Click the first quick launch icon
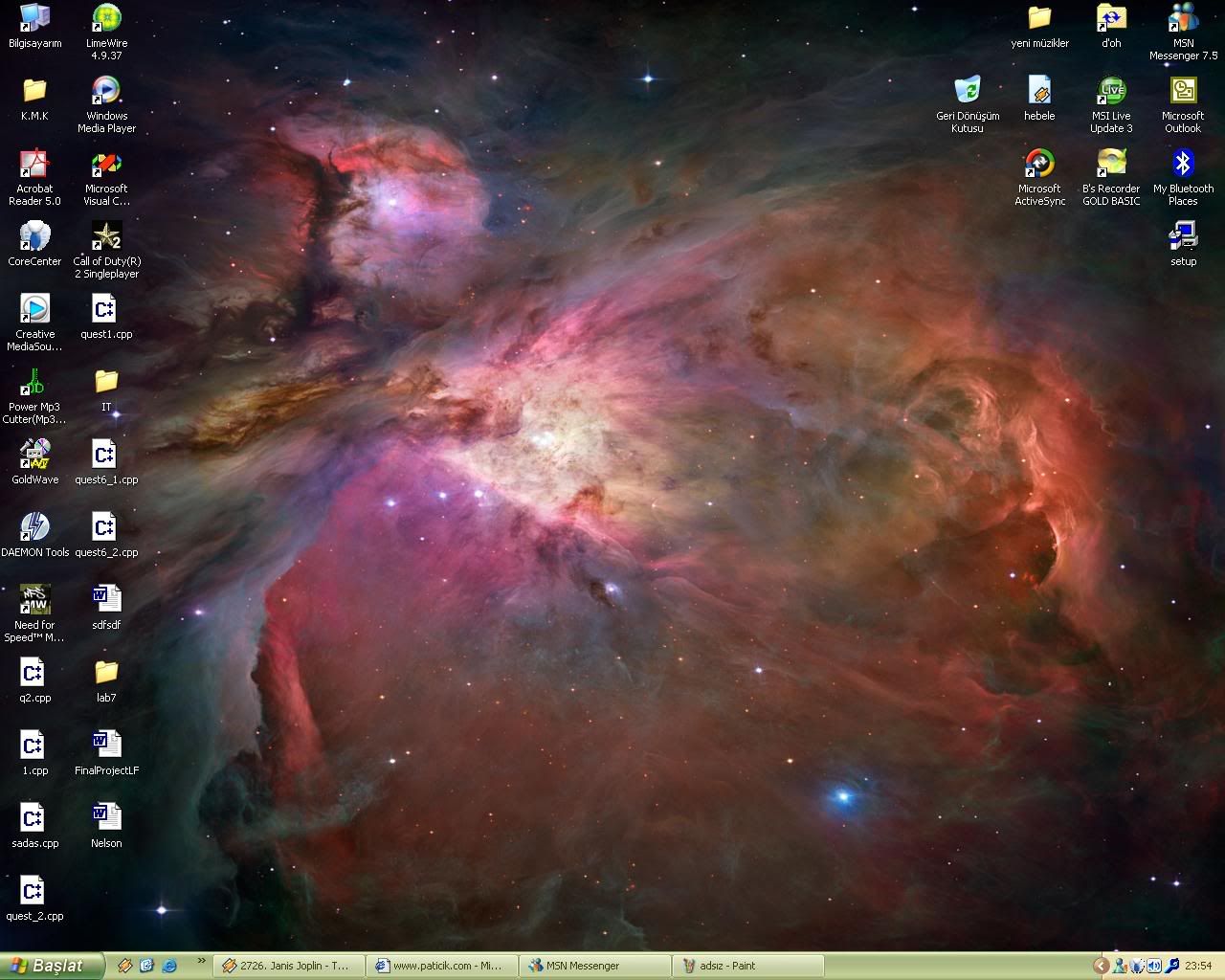 124,966
